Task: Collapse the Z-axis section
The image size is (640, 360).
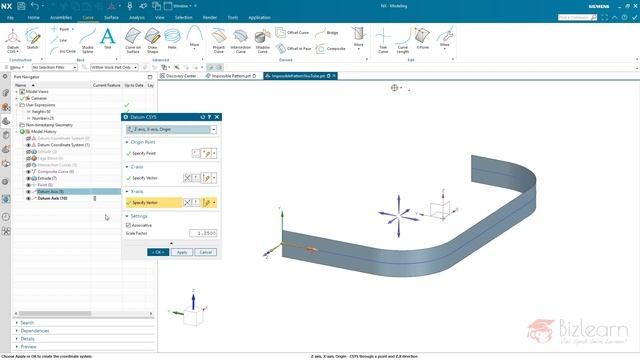Action: (127, 167)
